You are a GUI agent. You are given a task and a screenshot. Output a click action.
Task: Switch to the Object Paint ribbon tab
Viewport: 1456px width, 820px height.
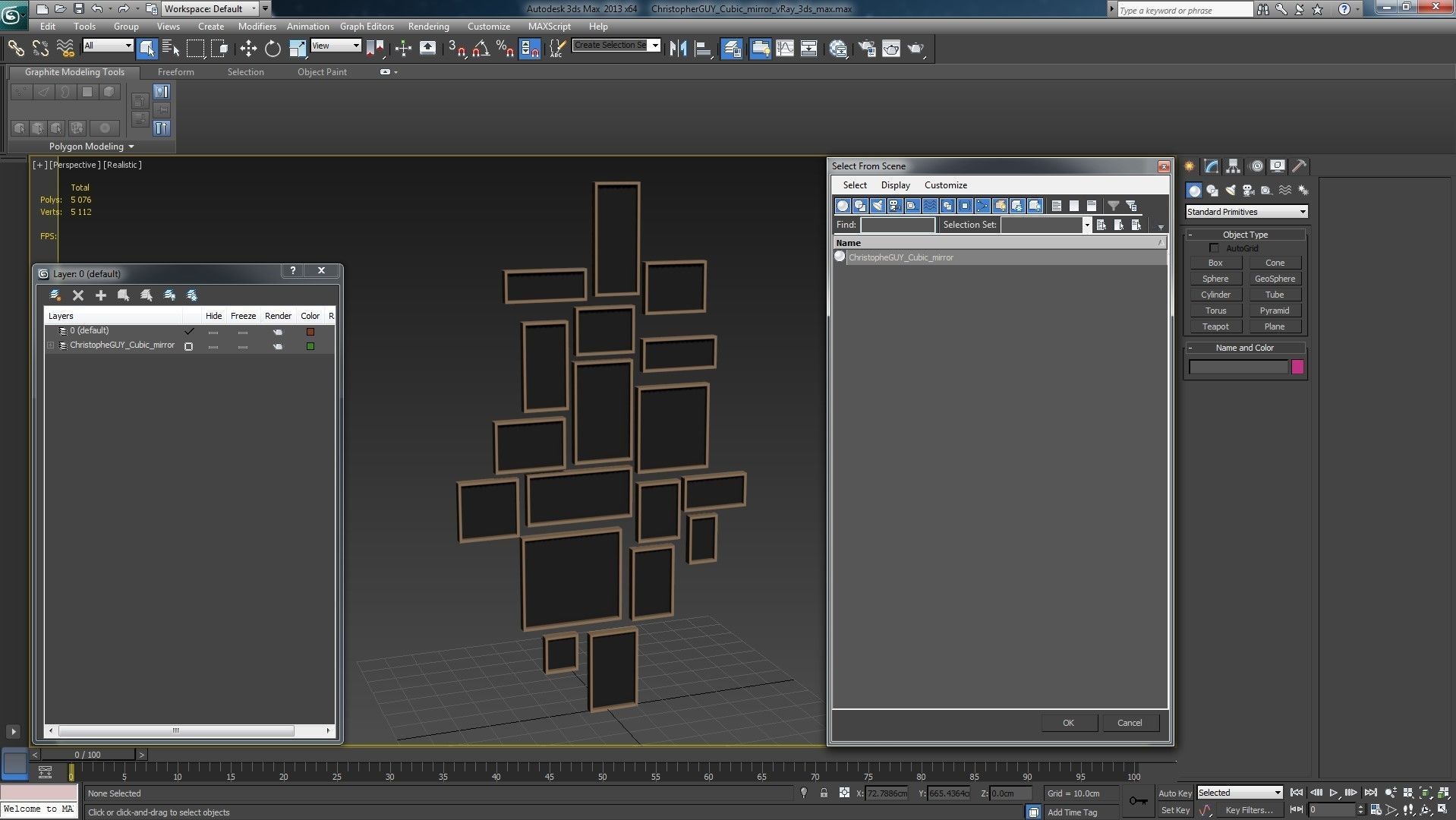click(x=322, y=72)
